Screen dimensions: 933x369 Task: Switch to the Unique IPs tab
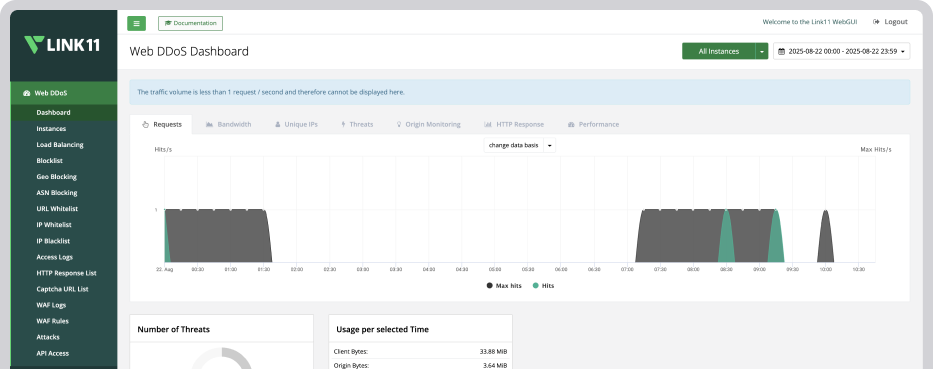296,124
